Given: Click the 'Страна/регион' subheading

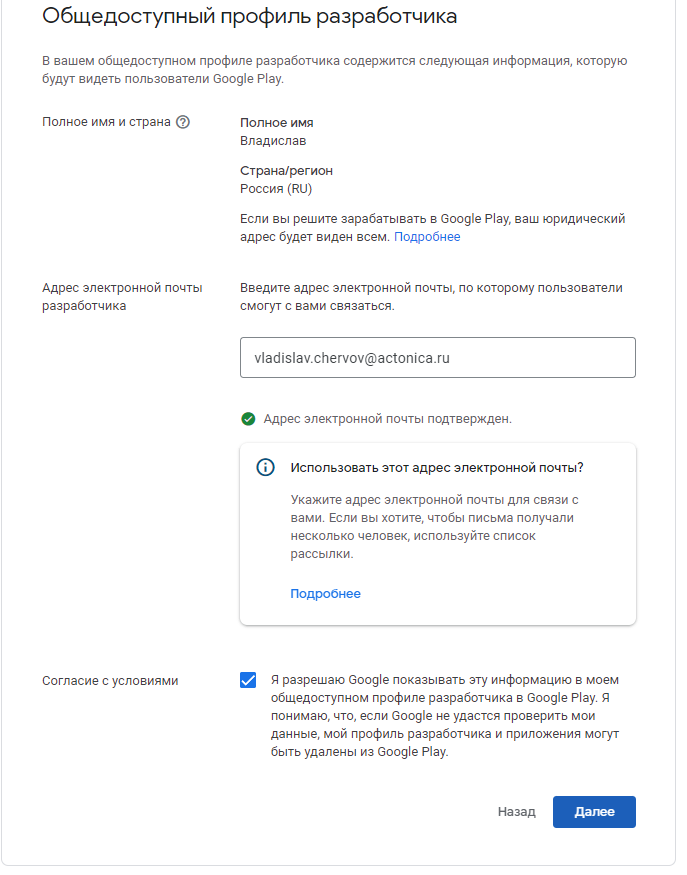Looking at the screenshot, I should pyautogui.click(x=286, y=171).
